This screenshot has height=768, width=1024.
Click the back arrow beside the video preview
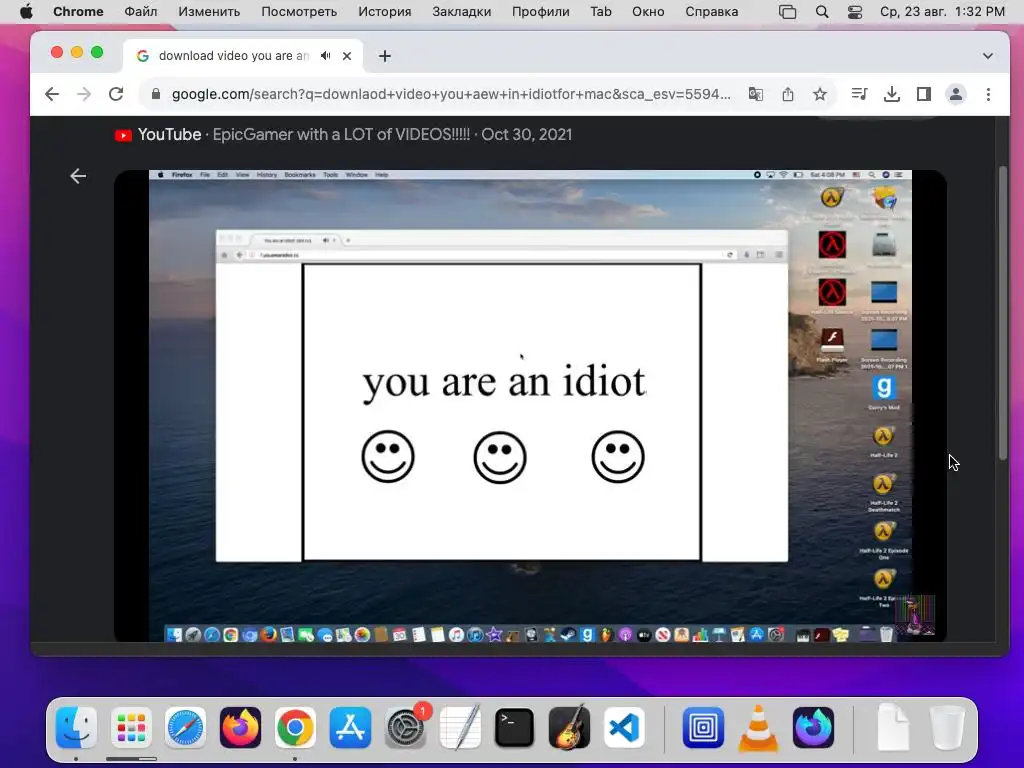coord(78,176)
